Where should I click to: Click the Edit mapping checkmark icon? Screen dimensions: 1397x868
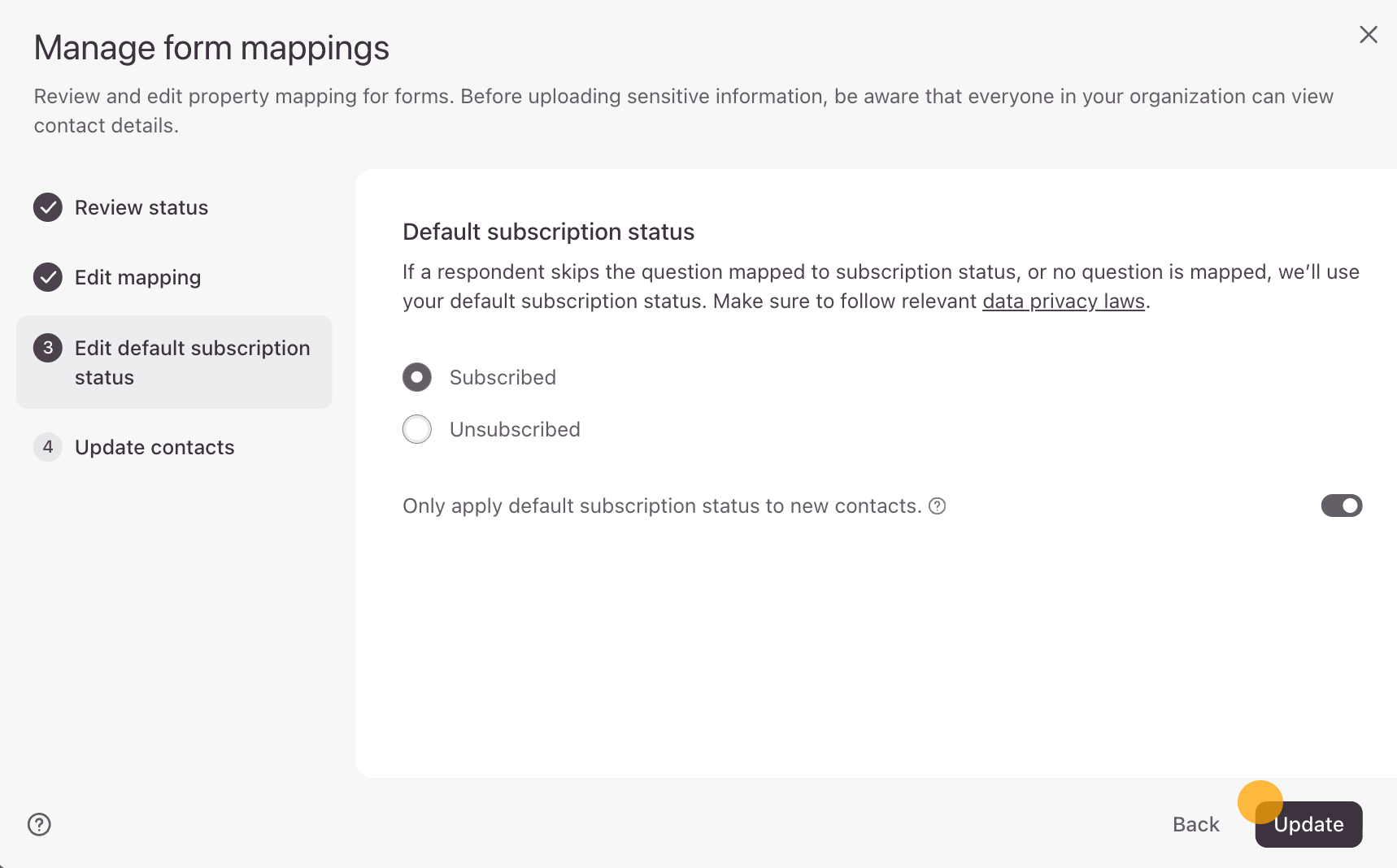click(x=48, y=277)
